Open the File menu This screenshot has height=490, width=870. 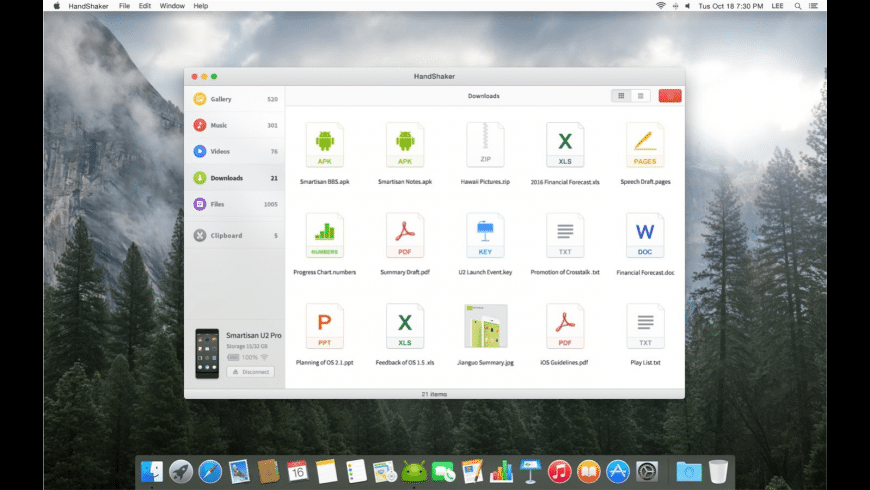click(x=124, y=6)
